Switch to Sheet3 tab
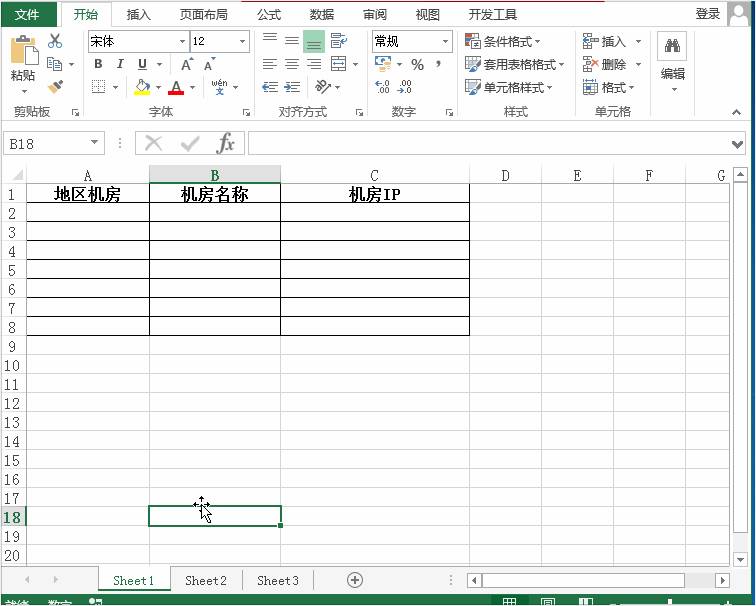The height and width of the screenshot is (606, 756). pos(278,580)
